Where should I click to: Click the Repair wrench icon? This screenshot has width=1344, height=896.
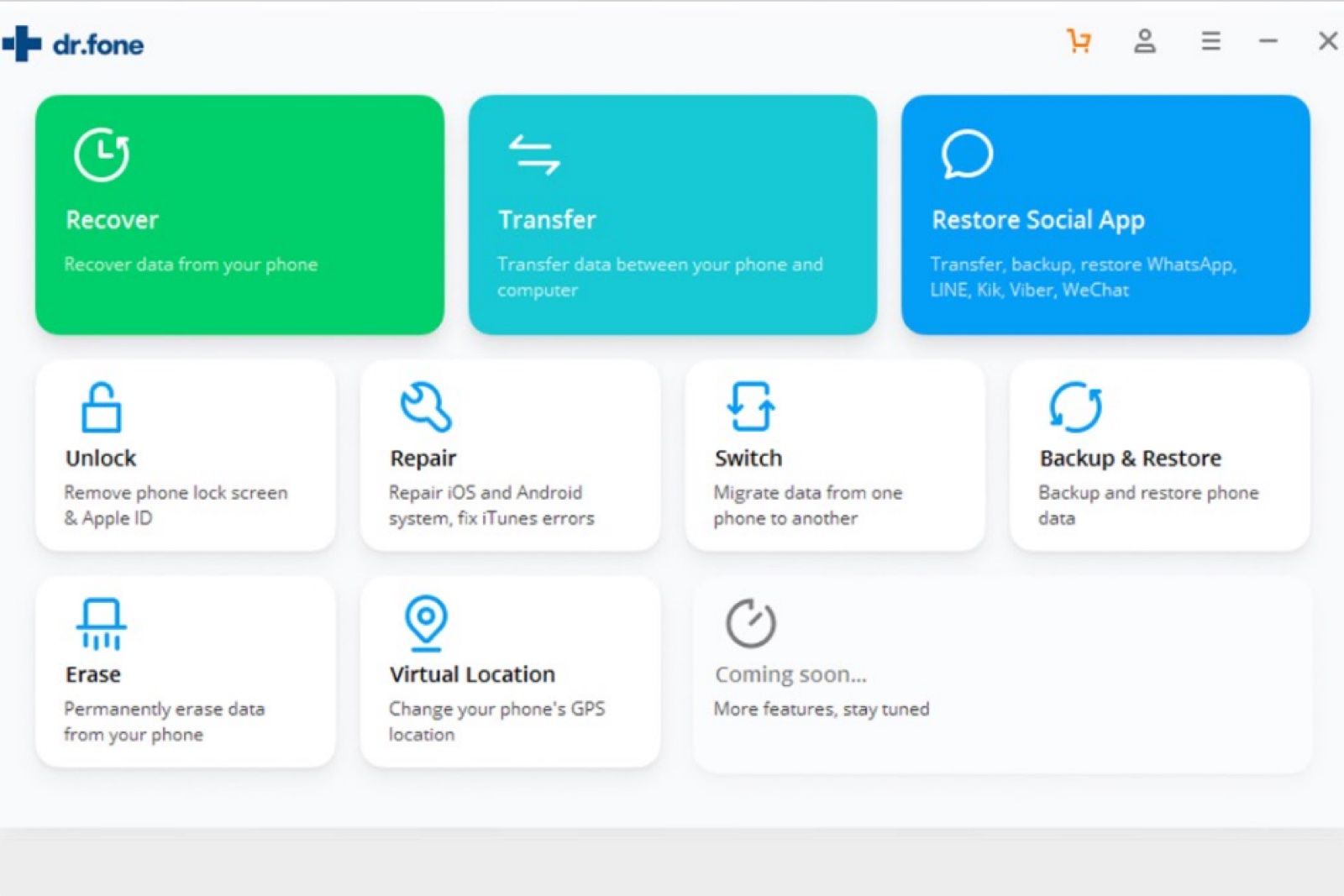click(x=426, y=407)
